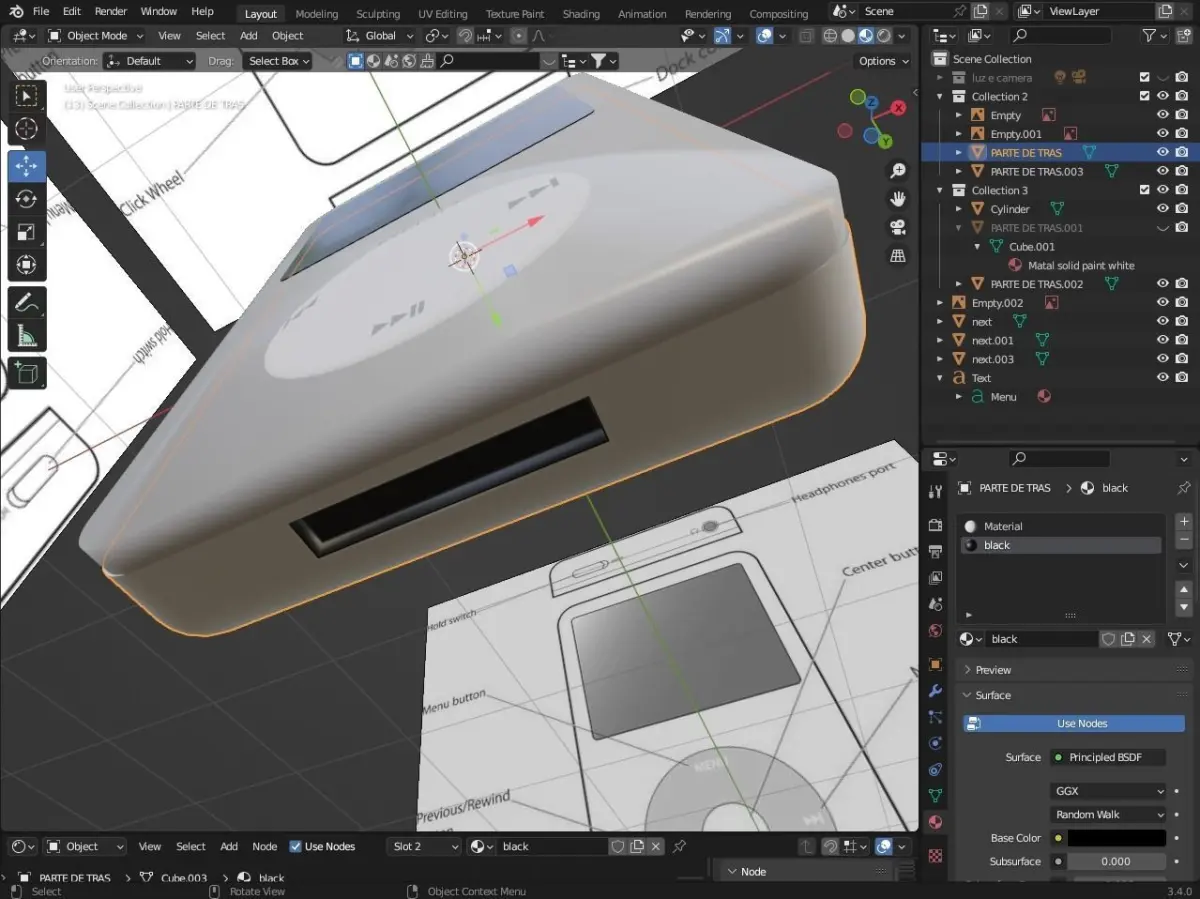Viewport: 1200px width, 899px height.
Task: Open the Render properties tab
Action: tap(935, 525)
